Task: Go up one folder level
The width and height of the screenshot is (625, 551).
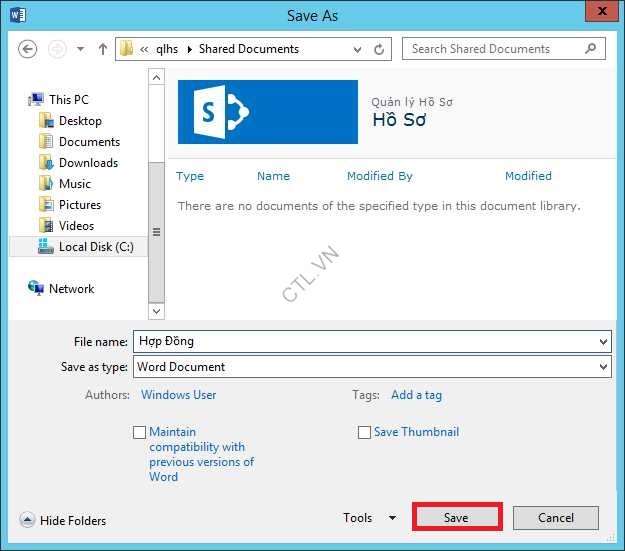Action: [x=103, y=49]
